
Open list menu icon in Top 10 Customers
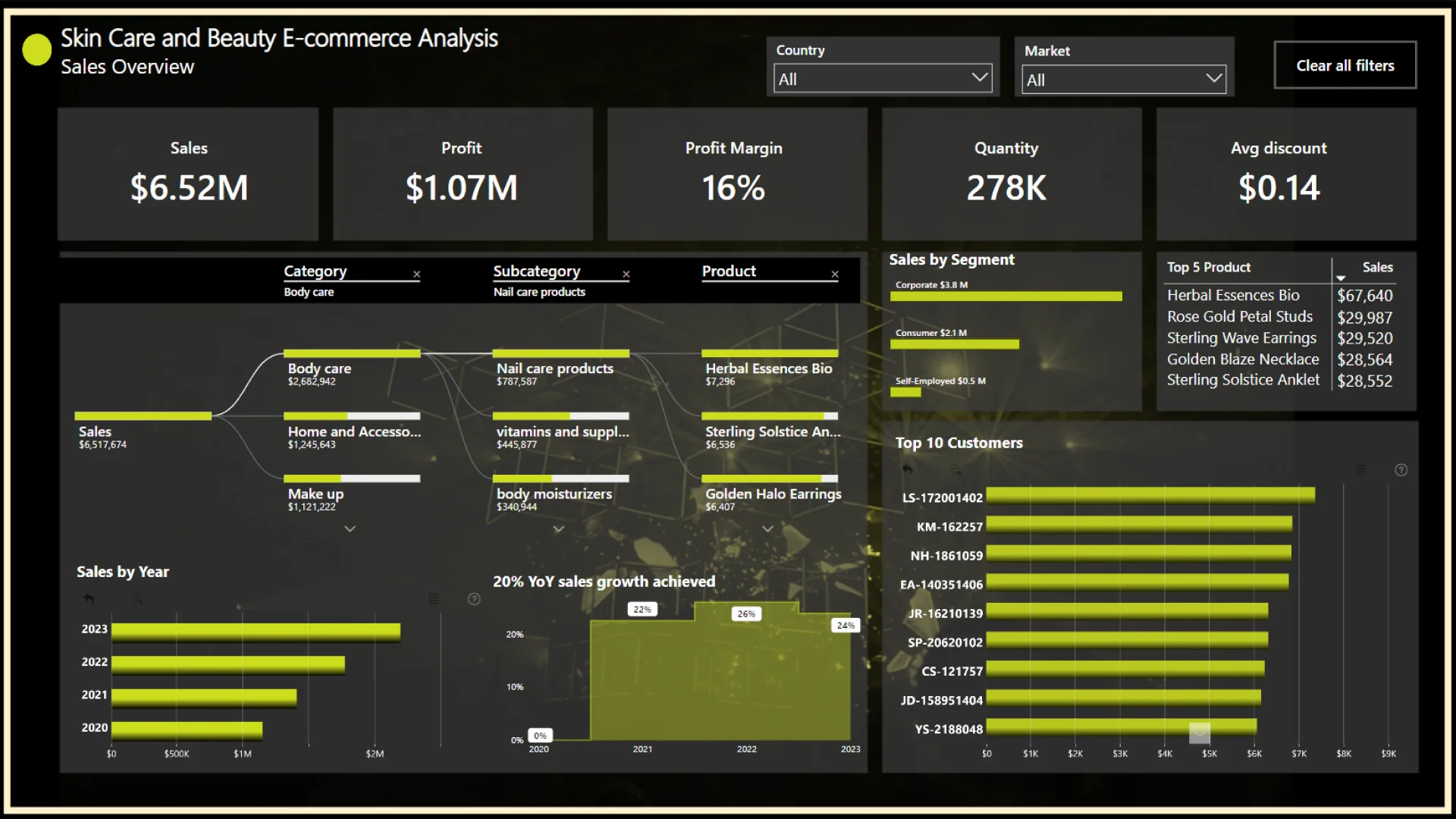click(1361, 470)
